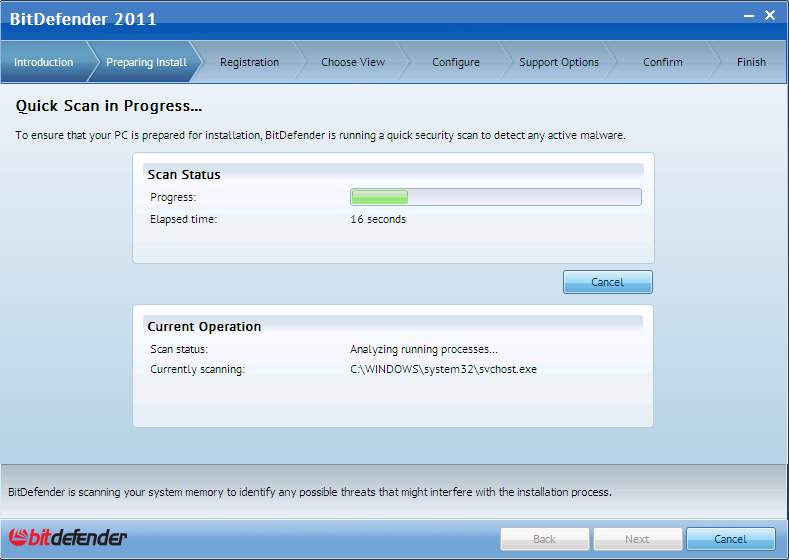
Task: Select the Support Options step
Action: pos(559,62)
